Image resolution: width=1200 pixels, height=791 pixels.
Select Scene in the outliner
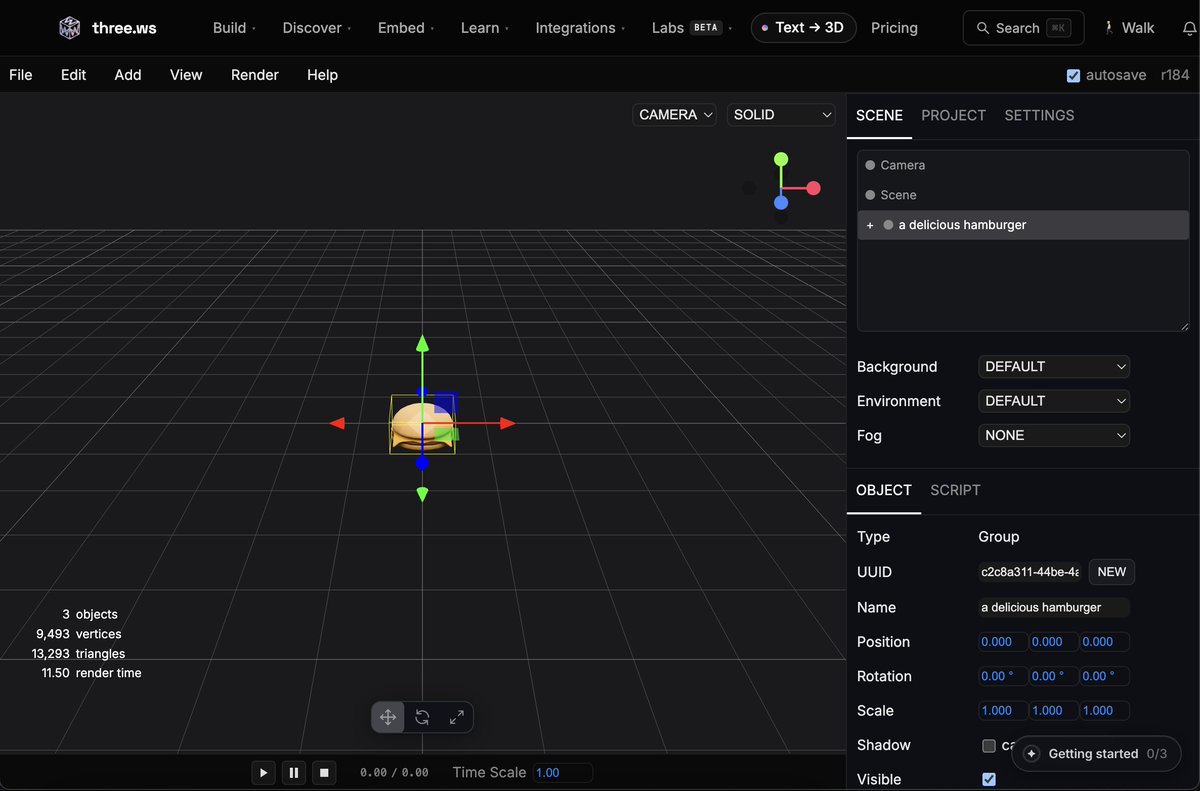pos(1023,195)
